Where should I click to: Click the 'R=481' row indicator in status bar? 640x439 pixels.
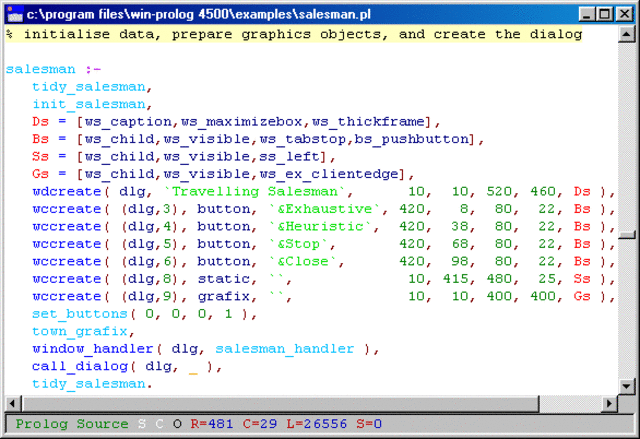tap(212, 424)
